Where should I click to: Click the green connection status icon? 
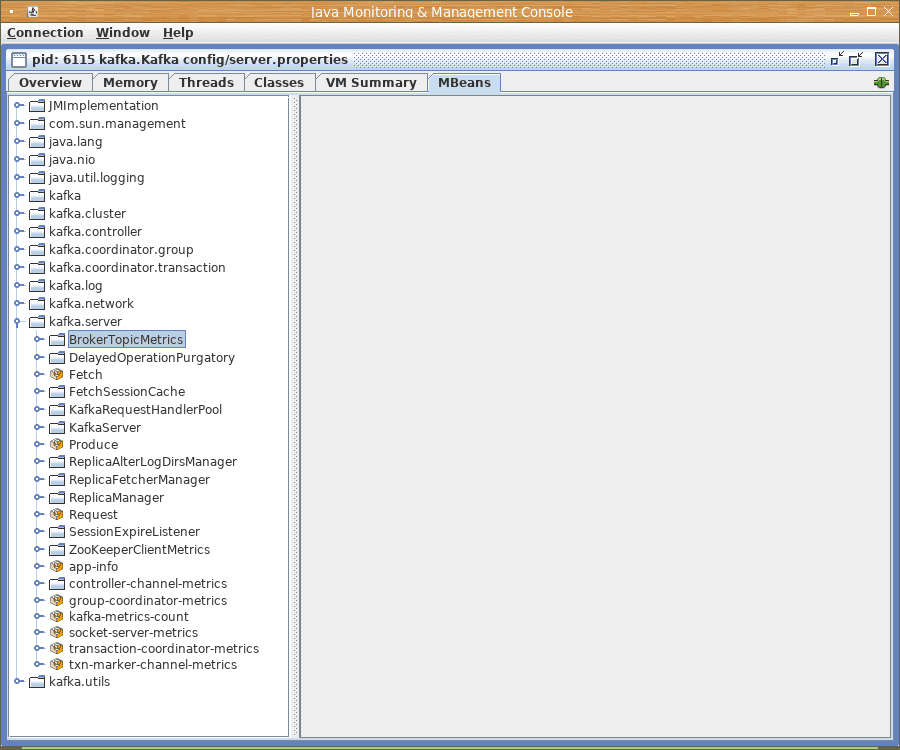[x=881, y=83]
